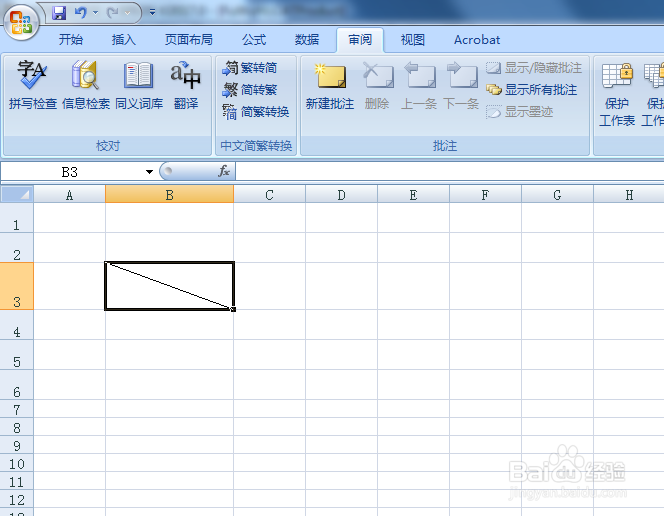Open the Name Box dropdown arrow

(x=149, y=172)
